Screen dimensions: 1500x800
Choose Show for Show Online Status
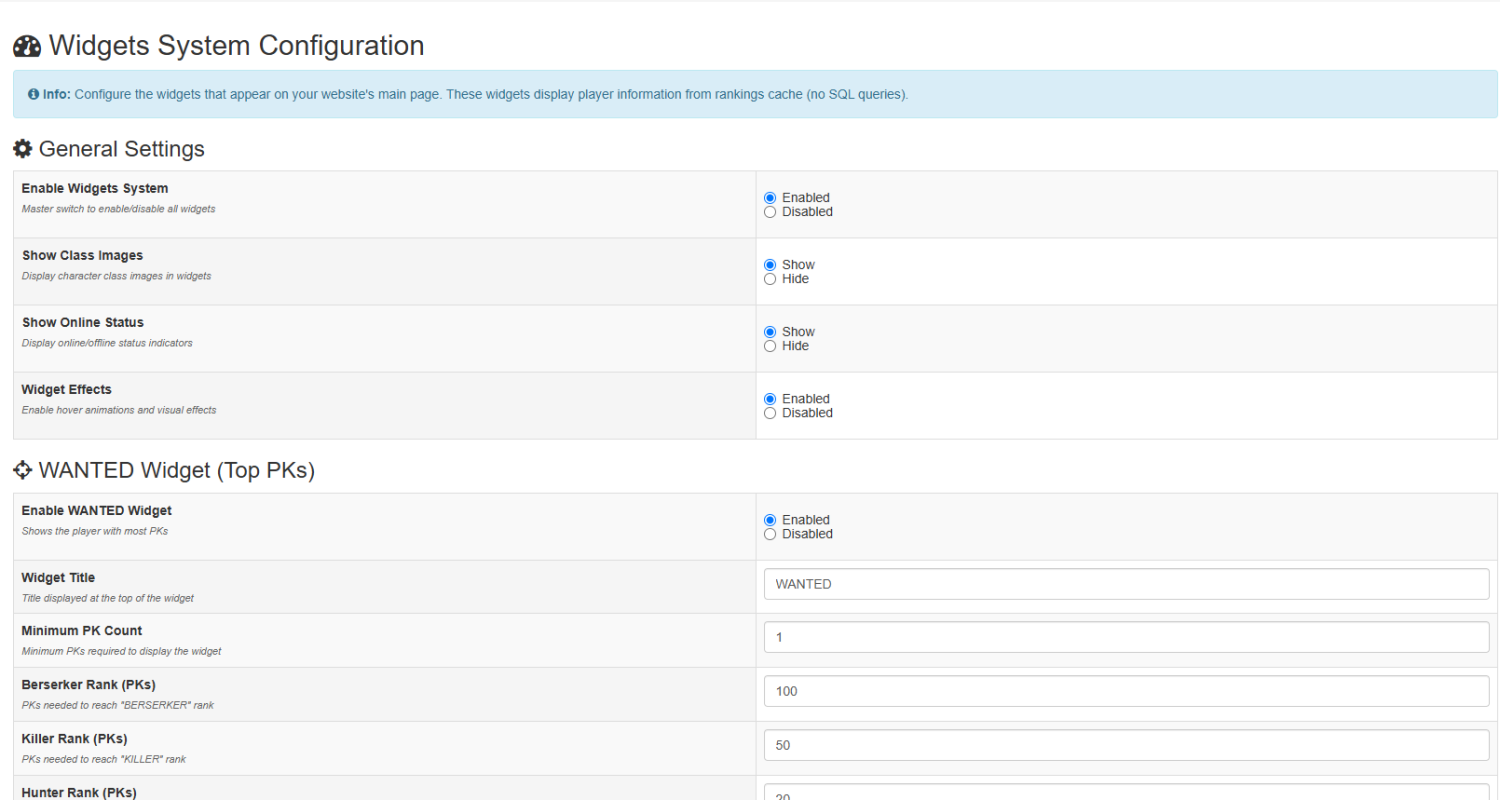pyautogui.click(x=770, y=332)
